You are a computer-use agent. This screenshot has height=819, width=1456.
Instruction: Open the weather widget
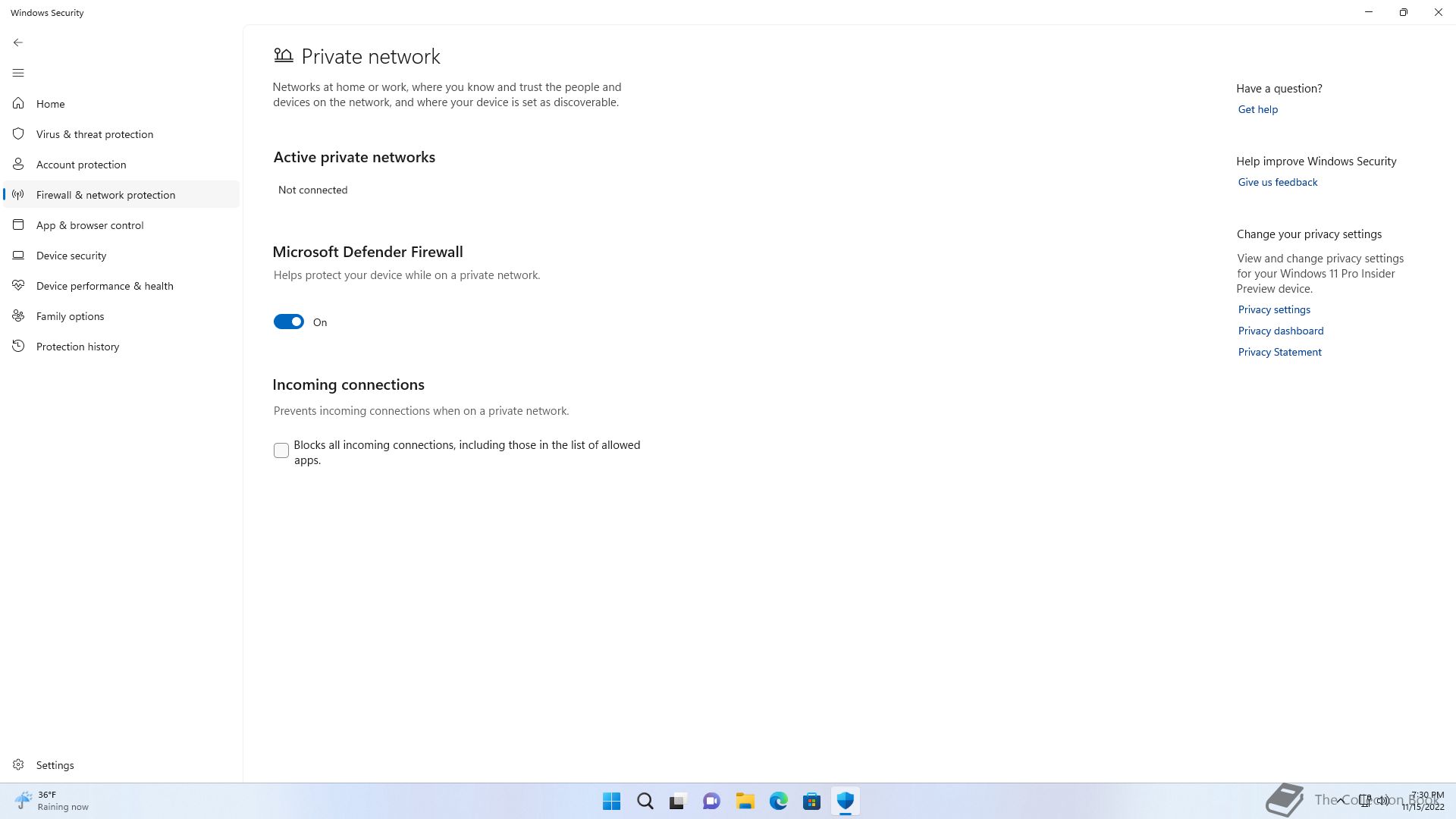point(52,801)
